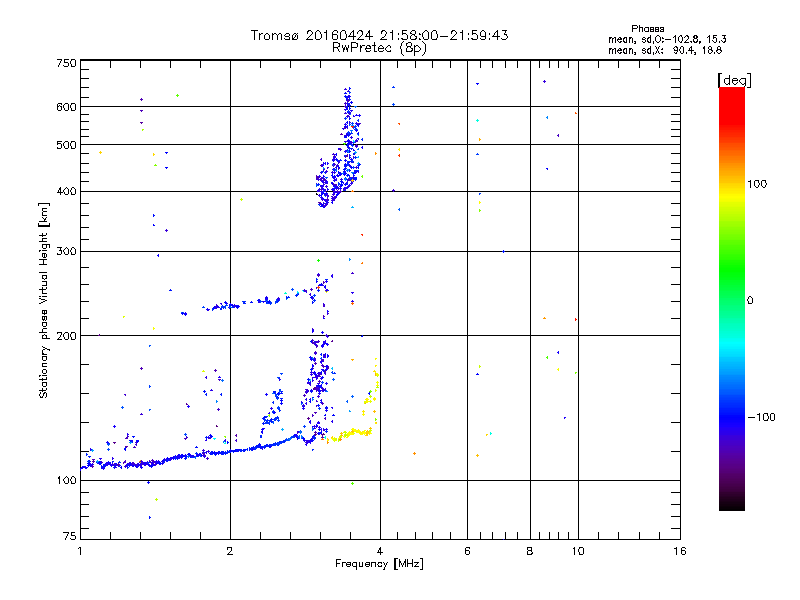Click the "RwPretec (8p)" subtitle

pyautogui.click(x=379, y=48)
